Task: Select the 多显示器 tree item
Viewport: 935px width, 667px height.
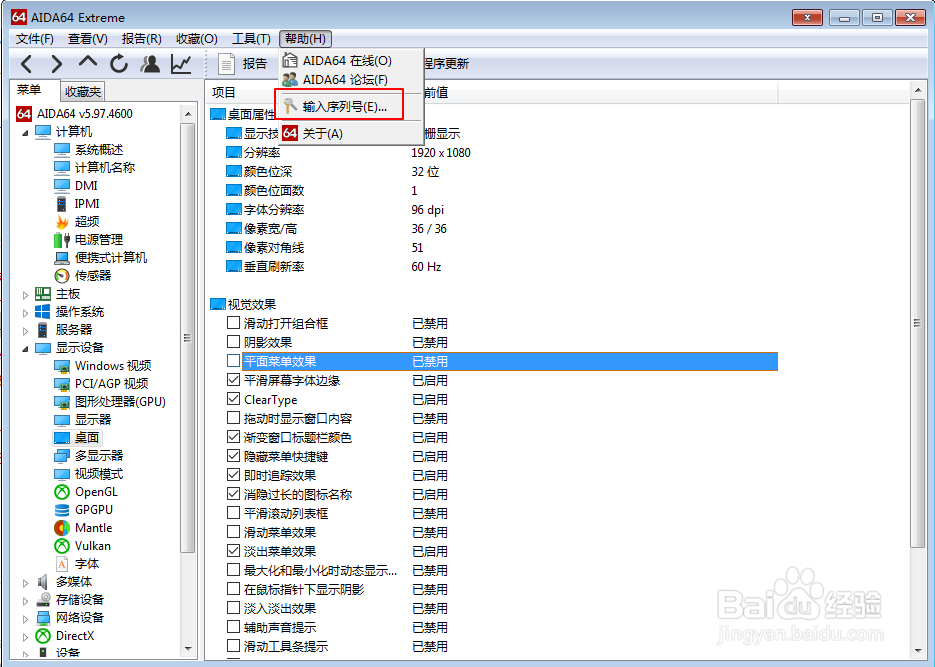Action: pos(88,455)
